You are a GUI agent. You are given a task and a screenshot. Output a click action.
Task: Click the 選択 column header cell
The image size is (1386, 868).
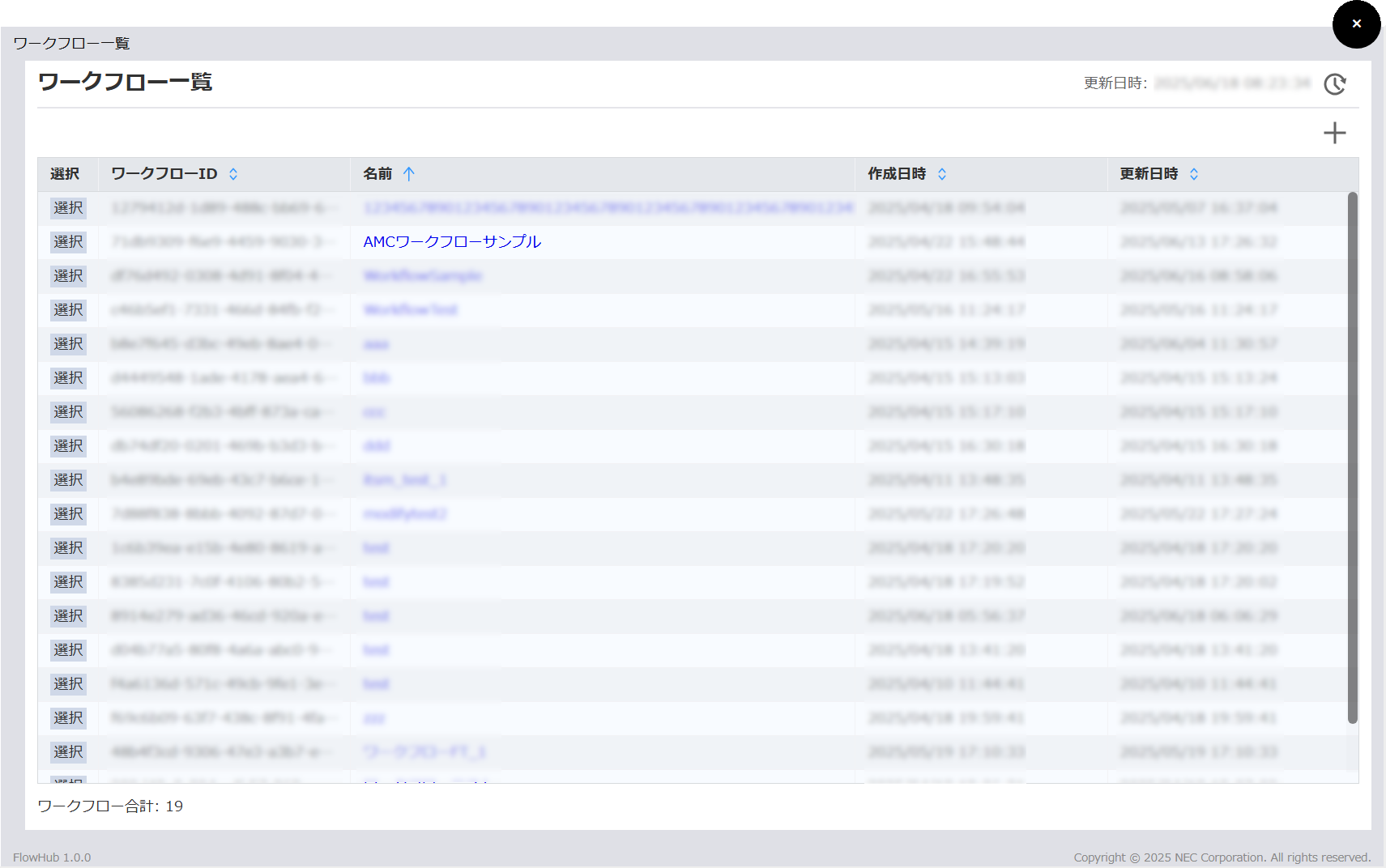[65, 174]
